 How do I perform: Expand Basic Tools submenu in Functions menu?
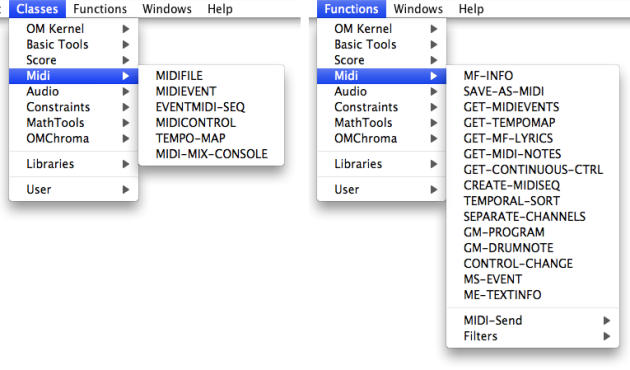(381, 44)
